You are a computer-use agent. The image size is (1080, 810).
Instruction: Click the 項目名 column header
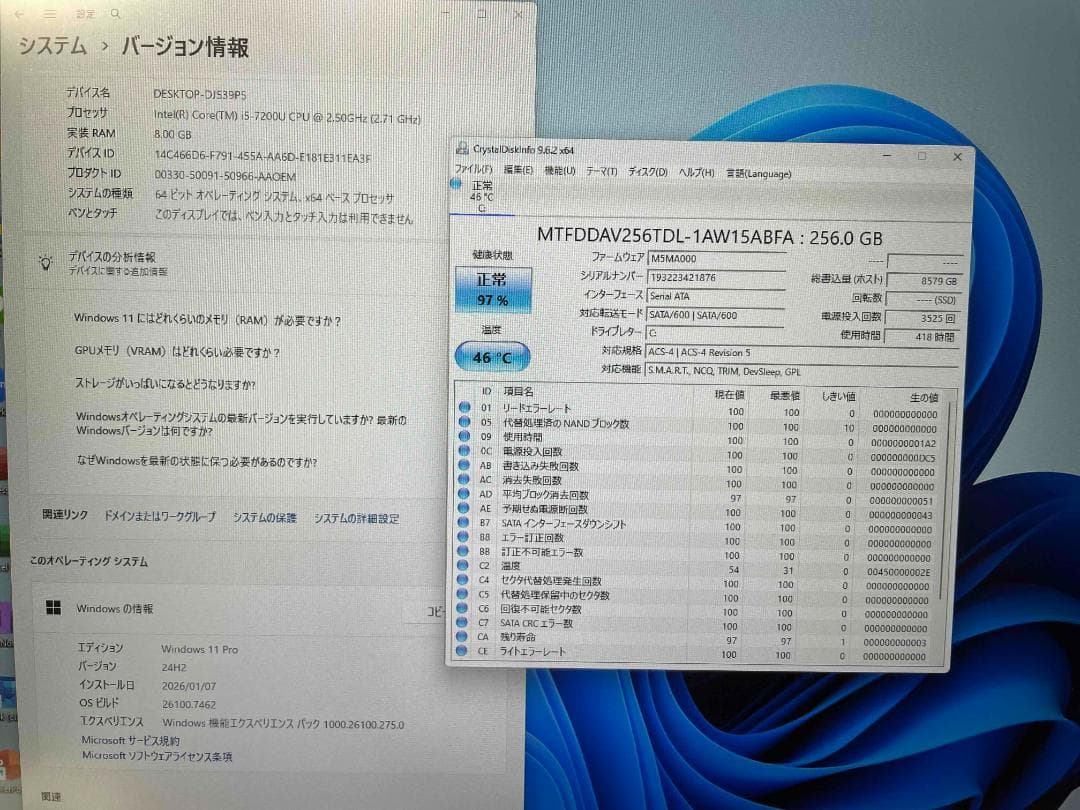pyautogui.click(x=518, y=392)
